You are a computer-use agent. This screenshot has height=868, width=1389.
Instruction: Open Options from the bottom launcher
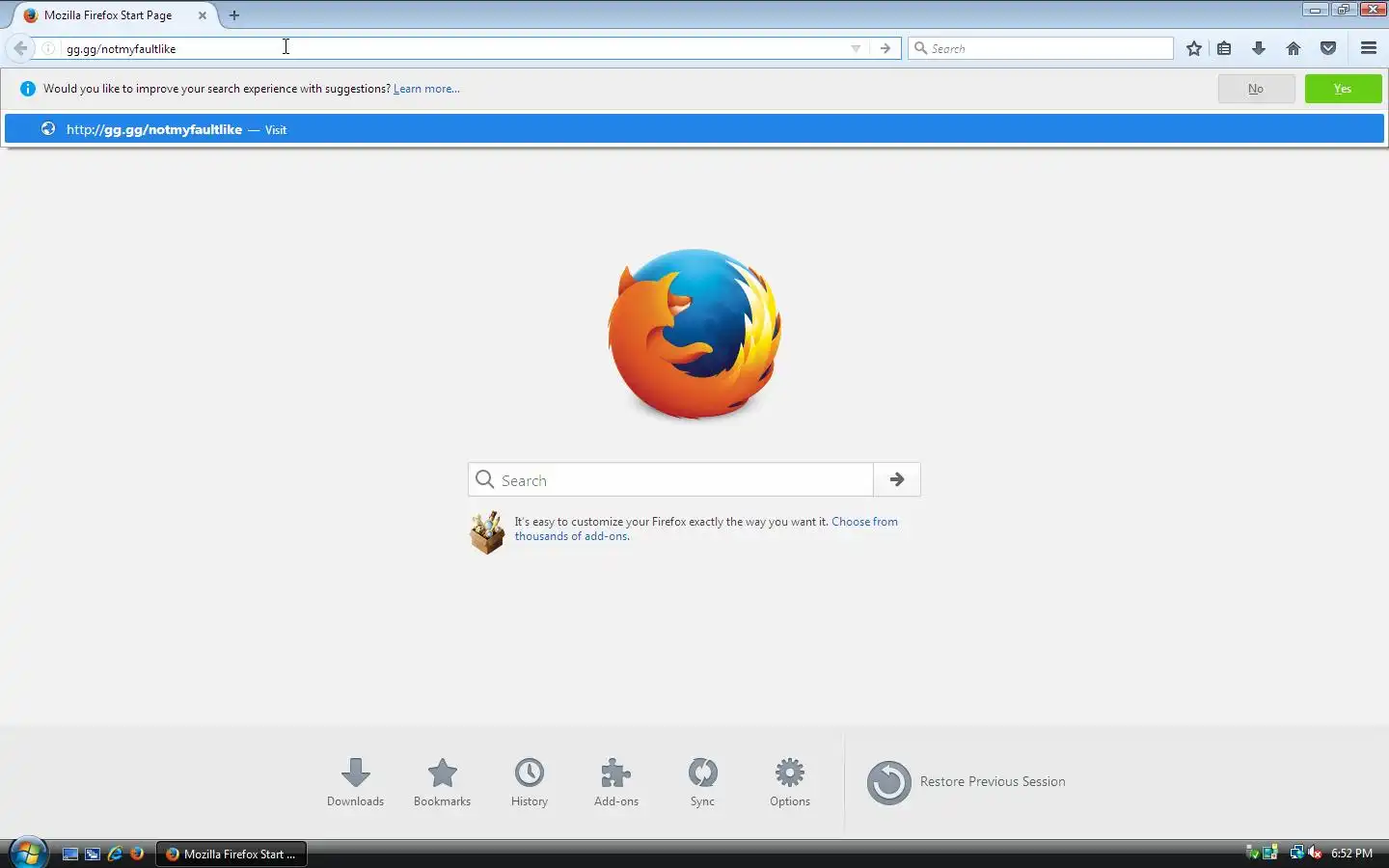(790, 781)
